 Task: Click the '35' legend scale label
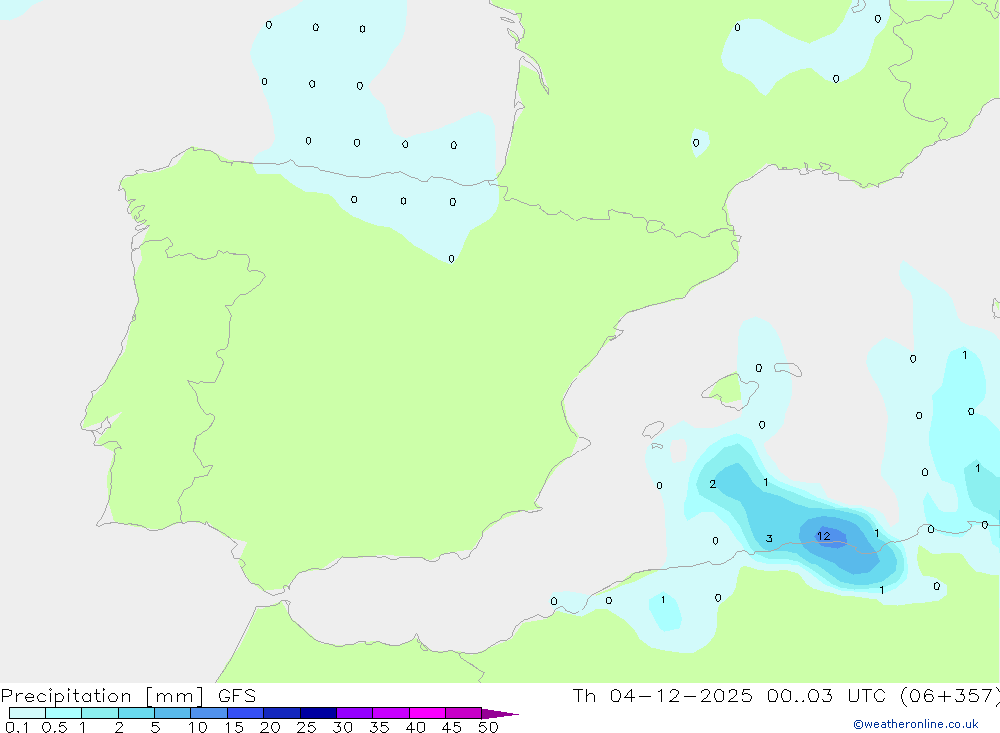tap(379, 727)
